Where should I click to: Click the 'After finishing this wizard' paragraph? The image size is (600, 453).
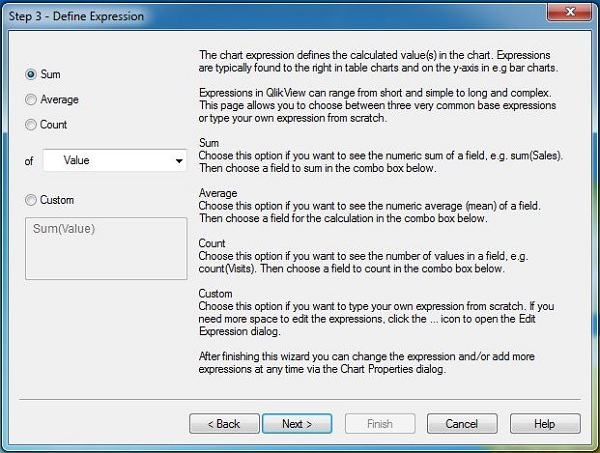(x=366, y=363)
